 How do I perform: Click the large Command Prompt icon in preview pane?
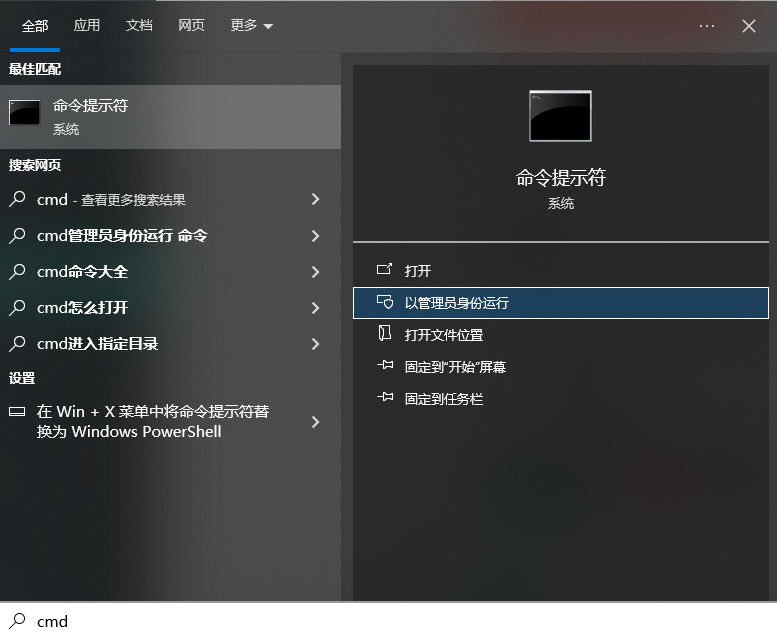pos(560,116)
